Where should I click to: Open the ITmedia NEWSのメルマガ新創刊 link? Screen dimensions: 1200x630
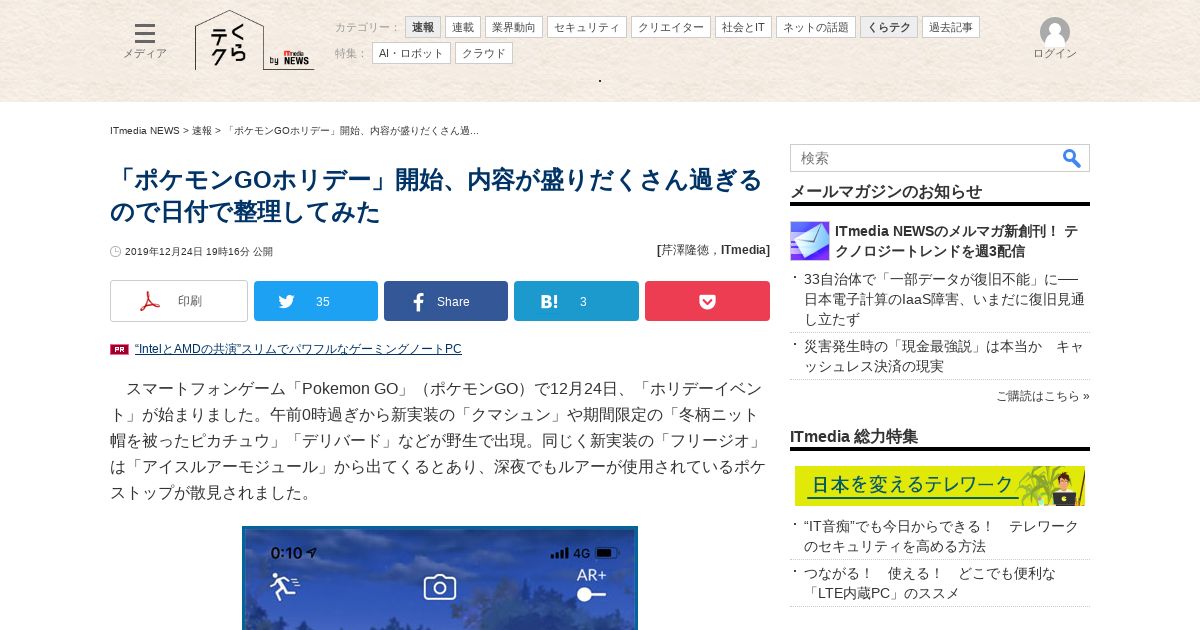(957, 241)
